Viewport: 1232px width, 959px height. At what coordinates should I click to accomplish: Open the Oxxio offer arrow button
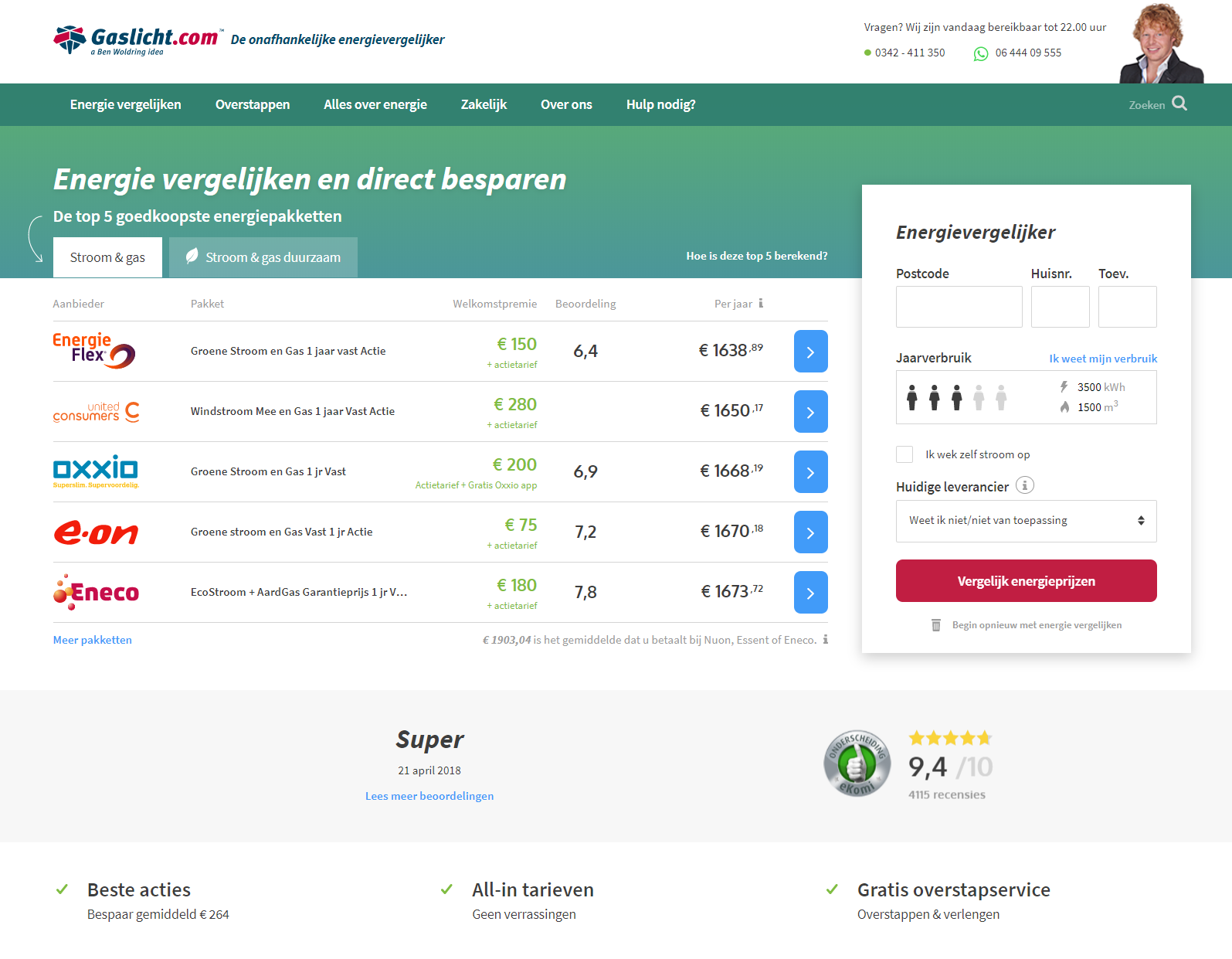[810, 471]
